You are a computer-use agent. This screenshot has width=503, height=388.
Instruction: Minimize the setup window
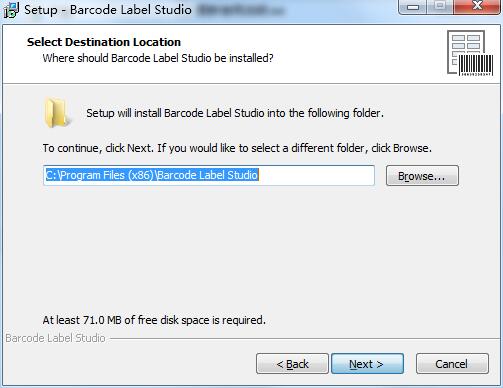point(413,7)
